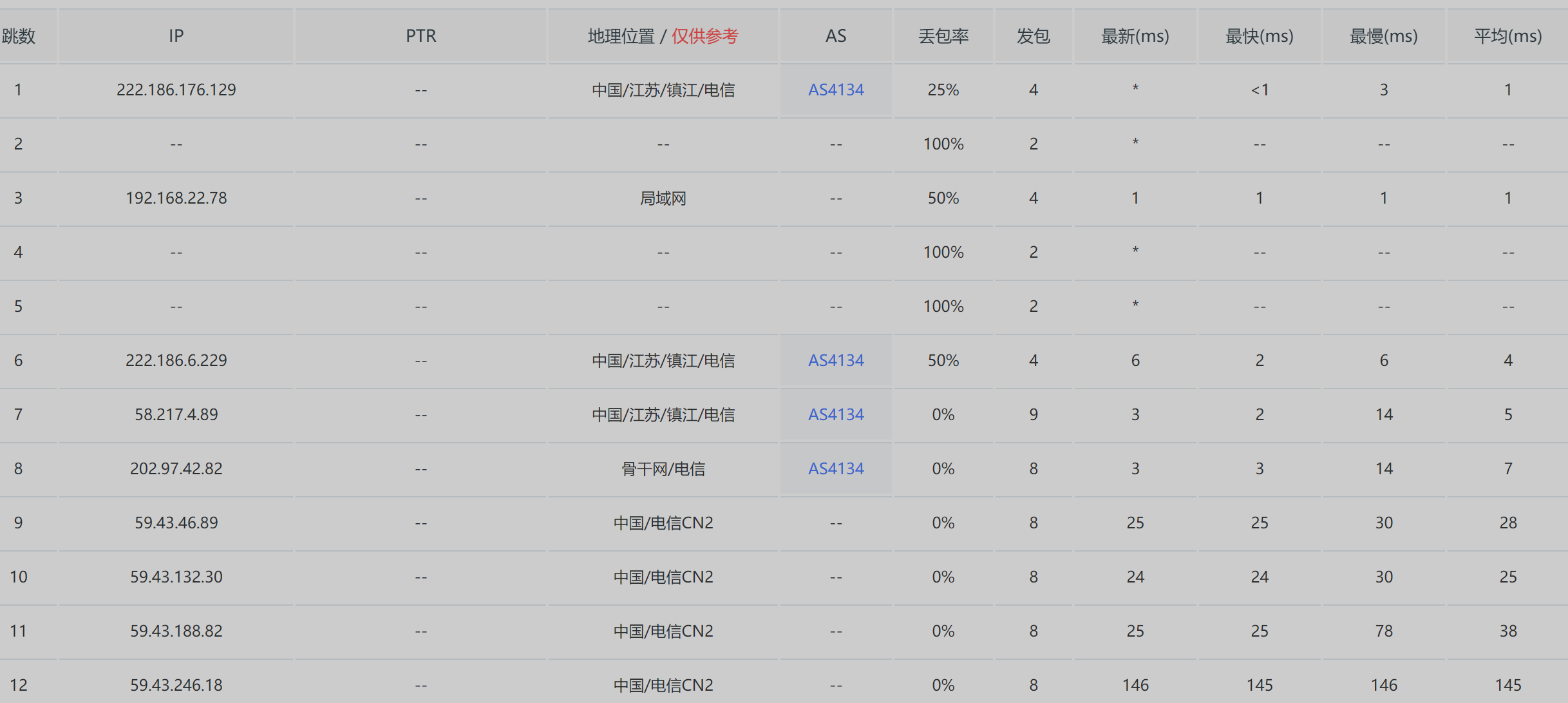Screen dimensions: 1568x703
Task: Click the 最慢(ms) column header
Action: tap(1383, 36)
